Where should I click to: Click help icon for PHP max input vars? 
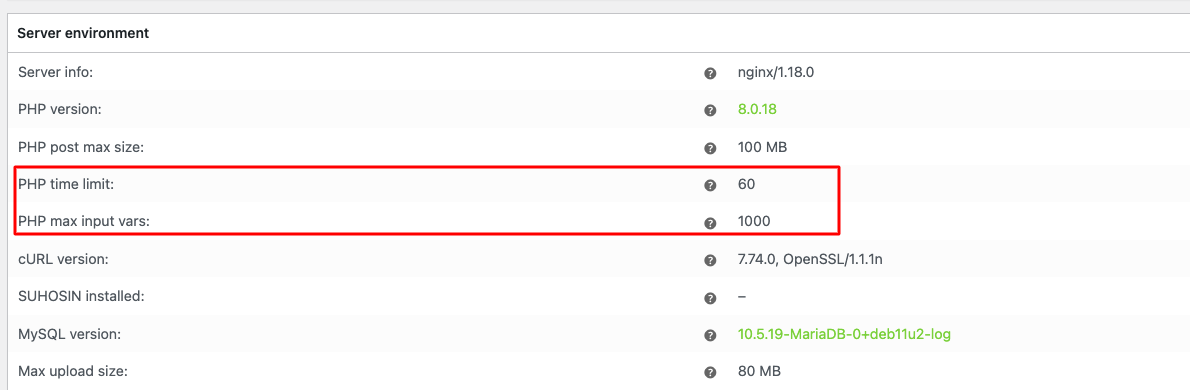pos(710,223)
